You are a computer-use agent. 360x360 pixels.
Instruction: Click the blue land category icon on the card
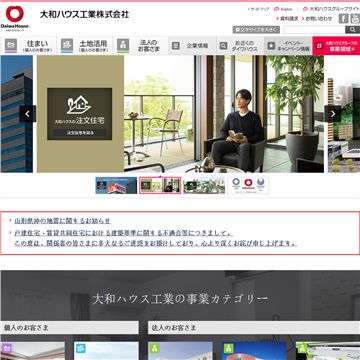click(x=81, y=348)
